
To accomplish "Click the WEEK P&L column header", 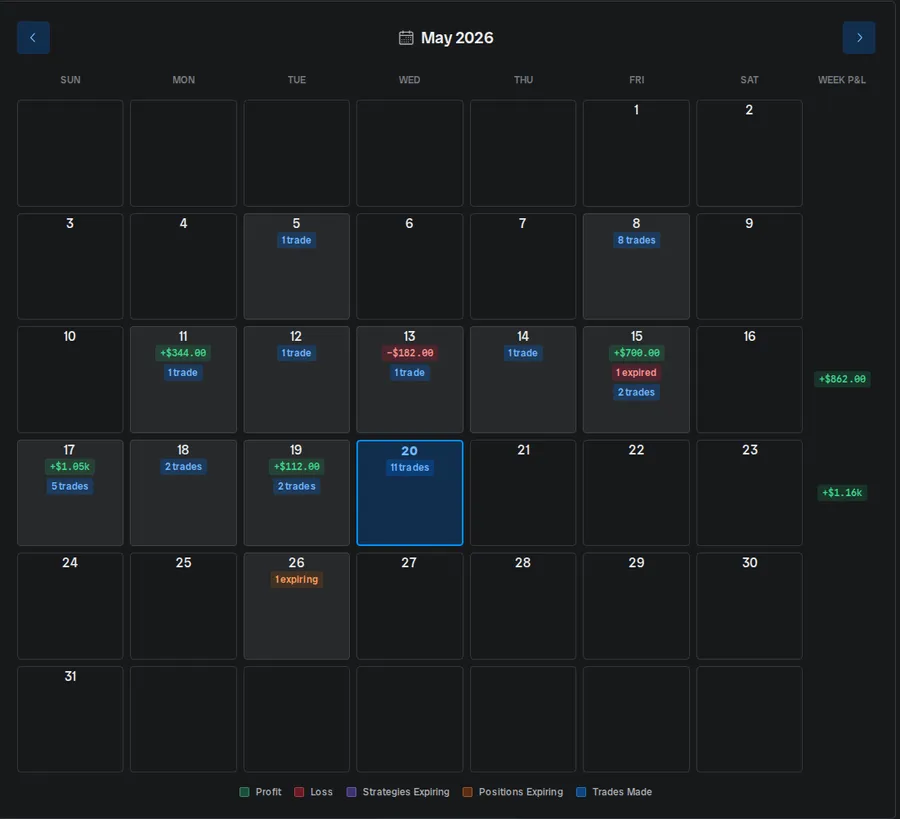I will pos(842,80).
